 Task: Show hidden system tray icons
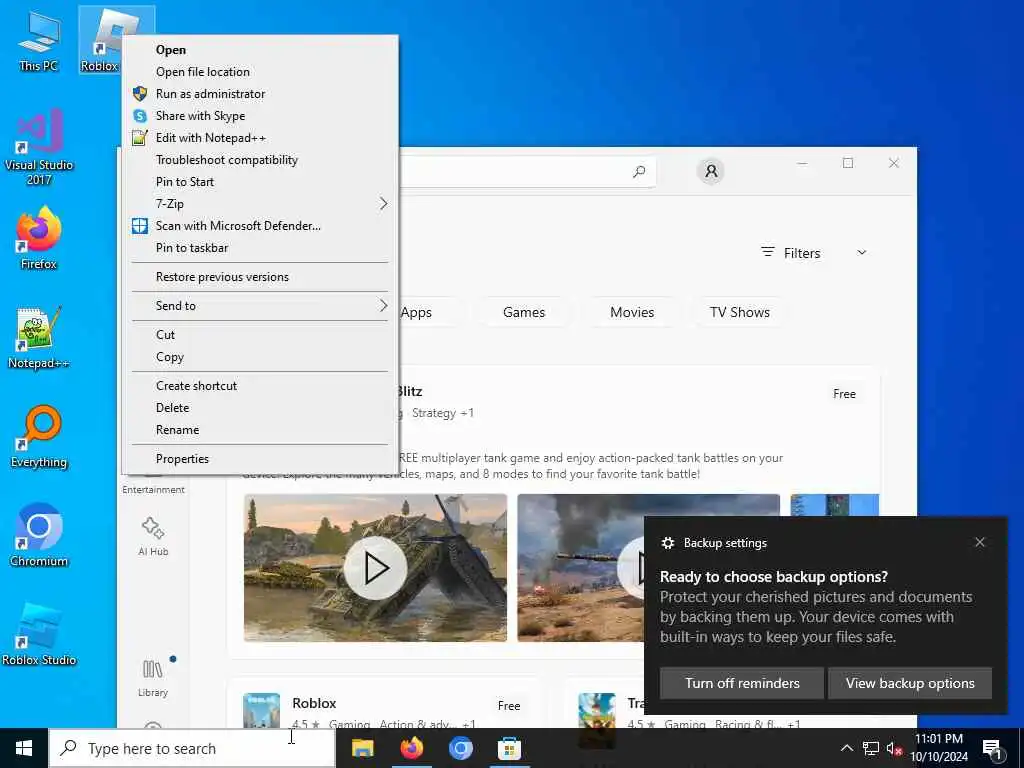846,748
